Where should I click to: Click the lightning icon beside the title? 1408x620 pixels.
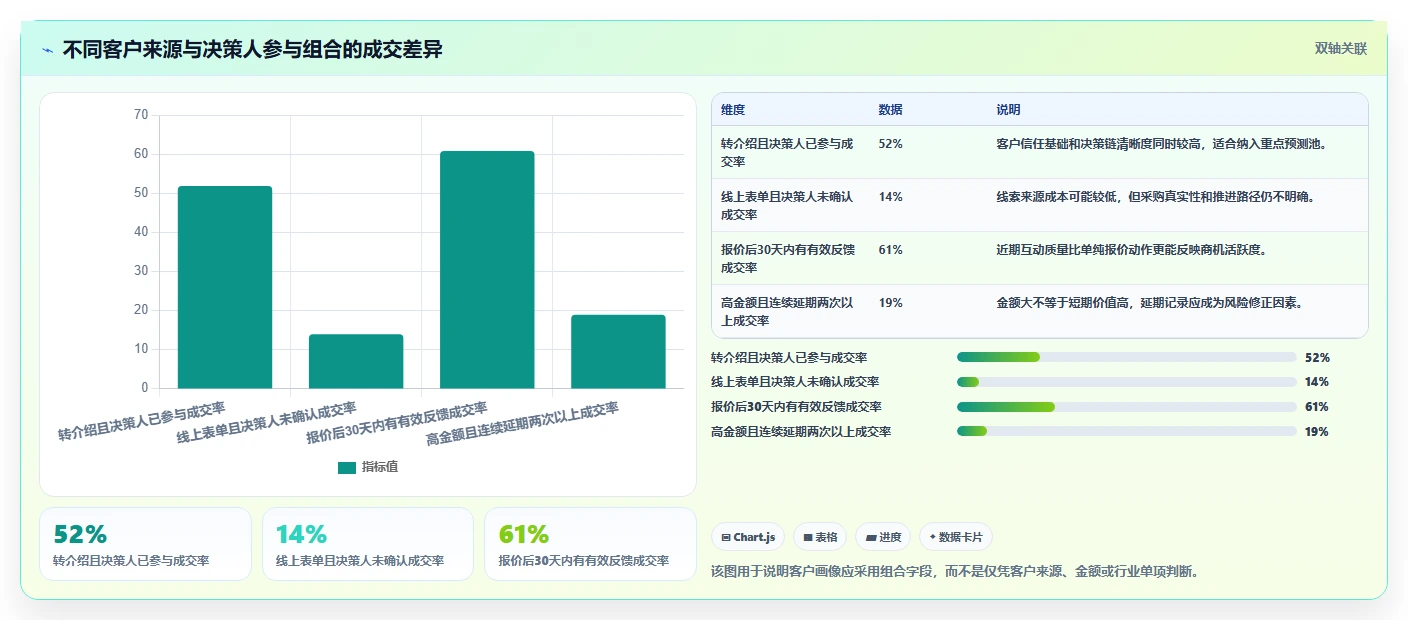click(x=47, y=50)
